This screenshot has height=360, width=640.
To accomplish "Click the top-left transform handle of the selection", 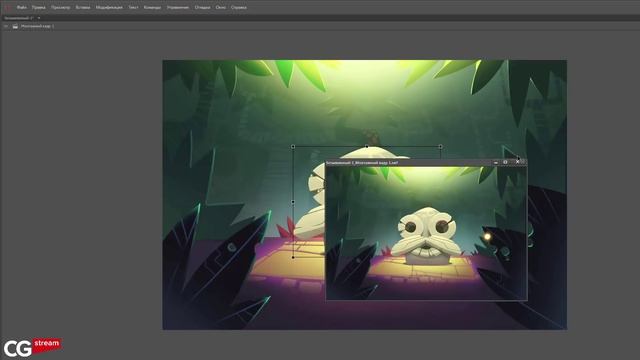I will coord(293,147).
